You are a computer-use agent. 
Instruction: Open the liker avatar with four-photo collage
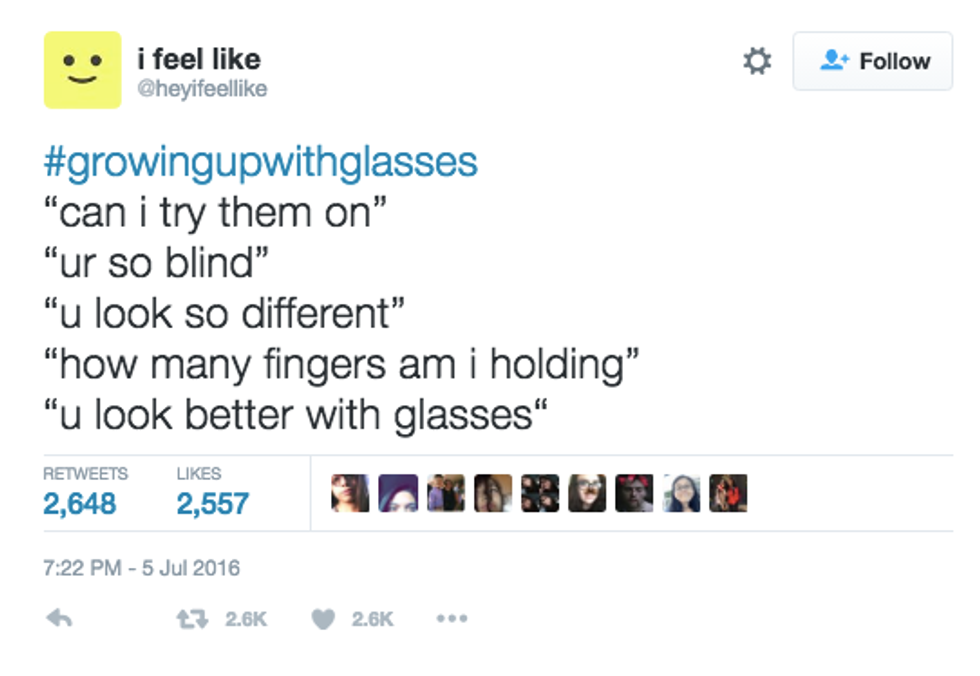(540, 493)
